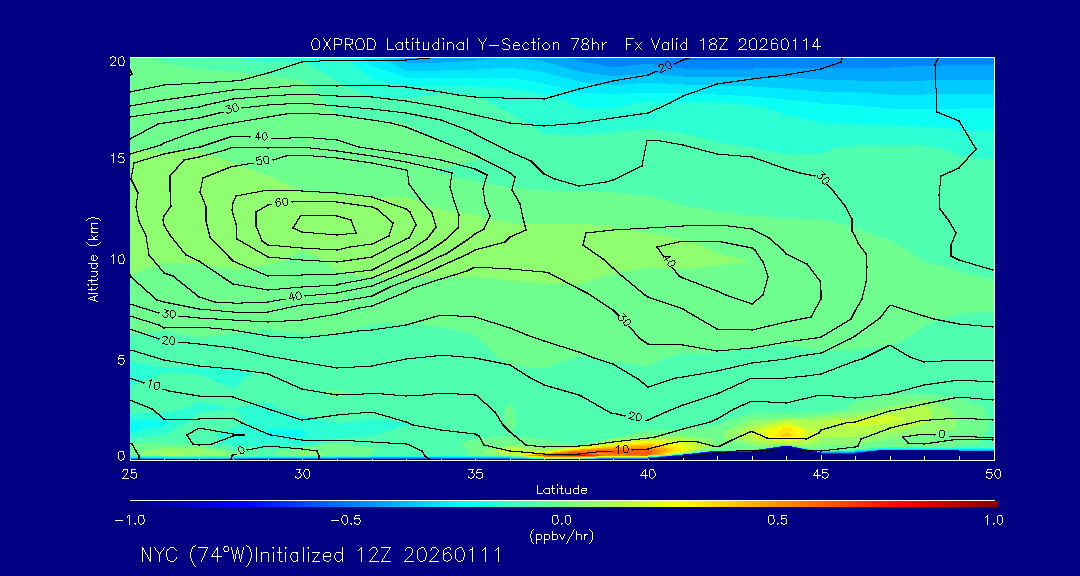Click the 50 contour line label

[x=263, y=161]
